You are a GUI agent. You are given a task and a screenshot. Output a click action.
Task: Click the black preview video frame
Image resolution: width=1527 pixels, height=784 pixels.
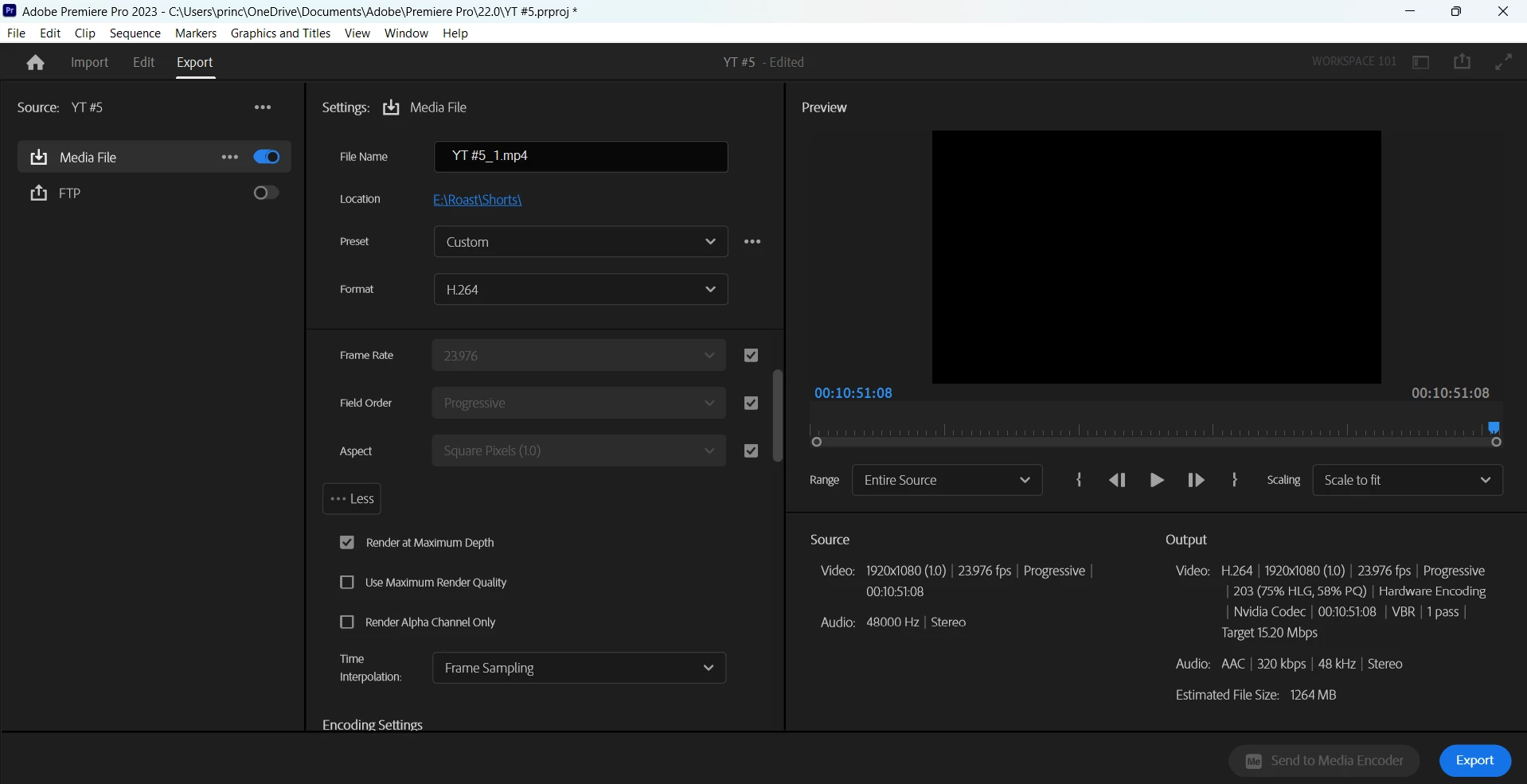[x=1157, y=257]
